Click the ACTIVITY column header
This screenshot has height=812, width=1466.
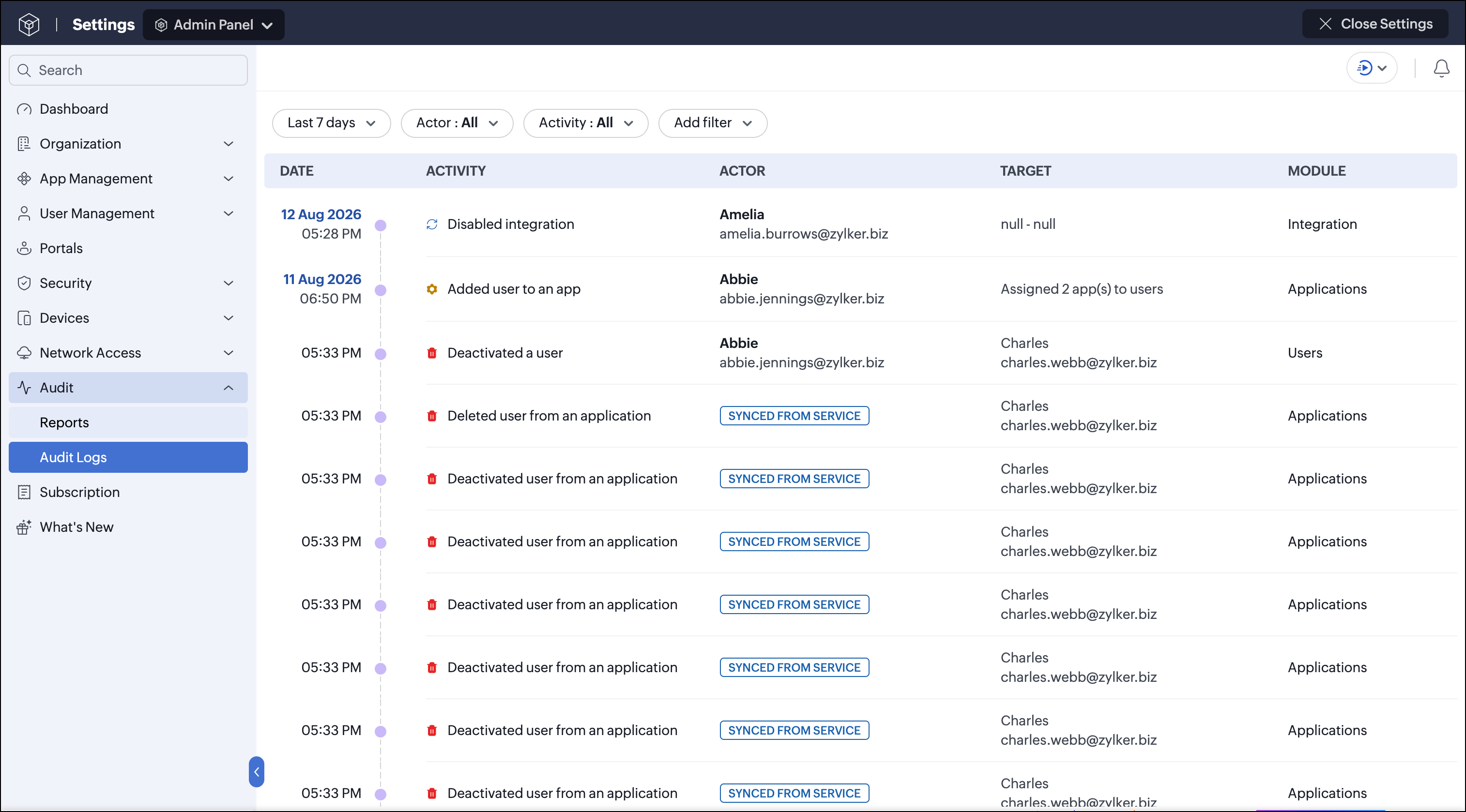pyautogui.click(x=456, y=171)
